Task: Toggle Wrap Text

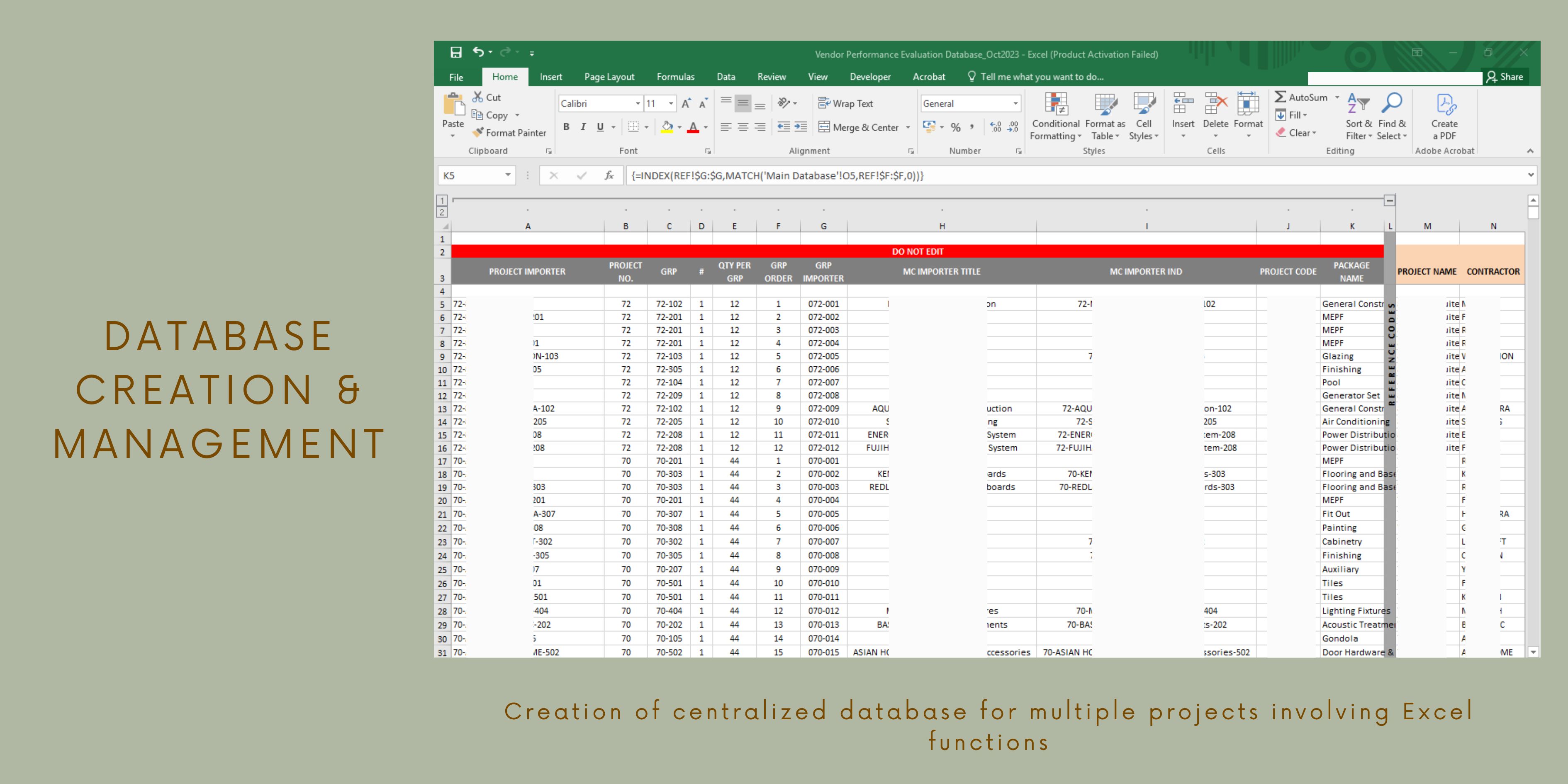Action: (x=845, y=103)
